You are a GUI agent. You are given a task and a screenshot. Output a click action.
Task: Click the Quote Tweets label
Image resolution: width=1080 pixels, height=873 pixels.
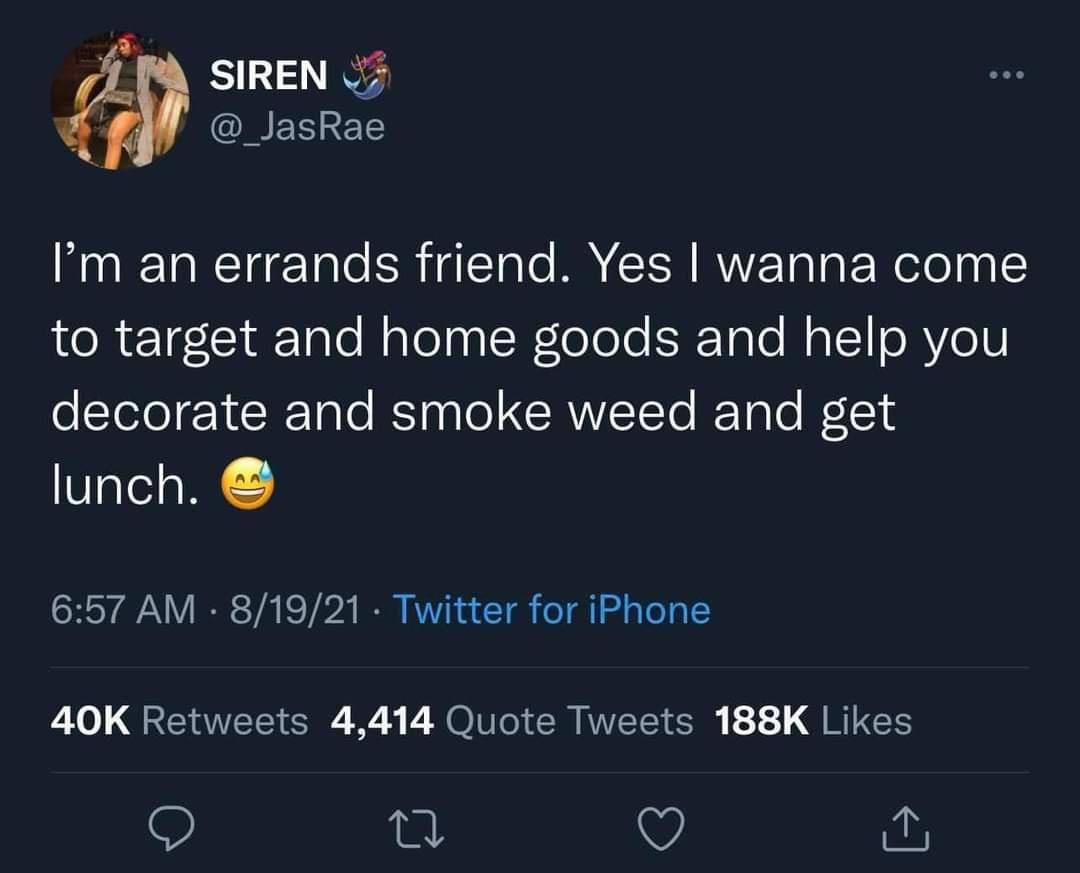[x=570, y=721]
